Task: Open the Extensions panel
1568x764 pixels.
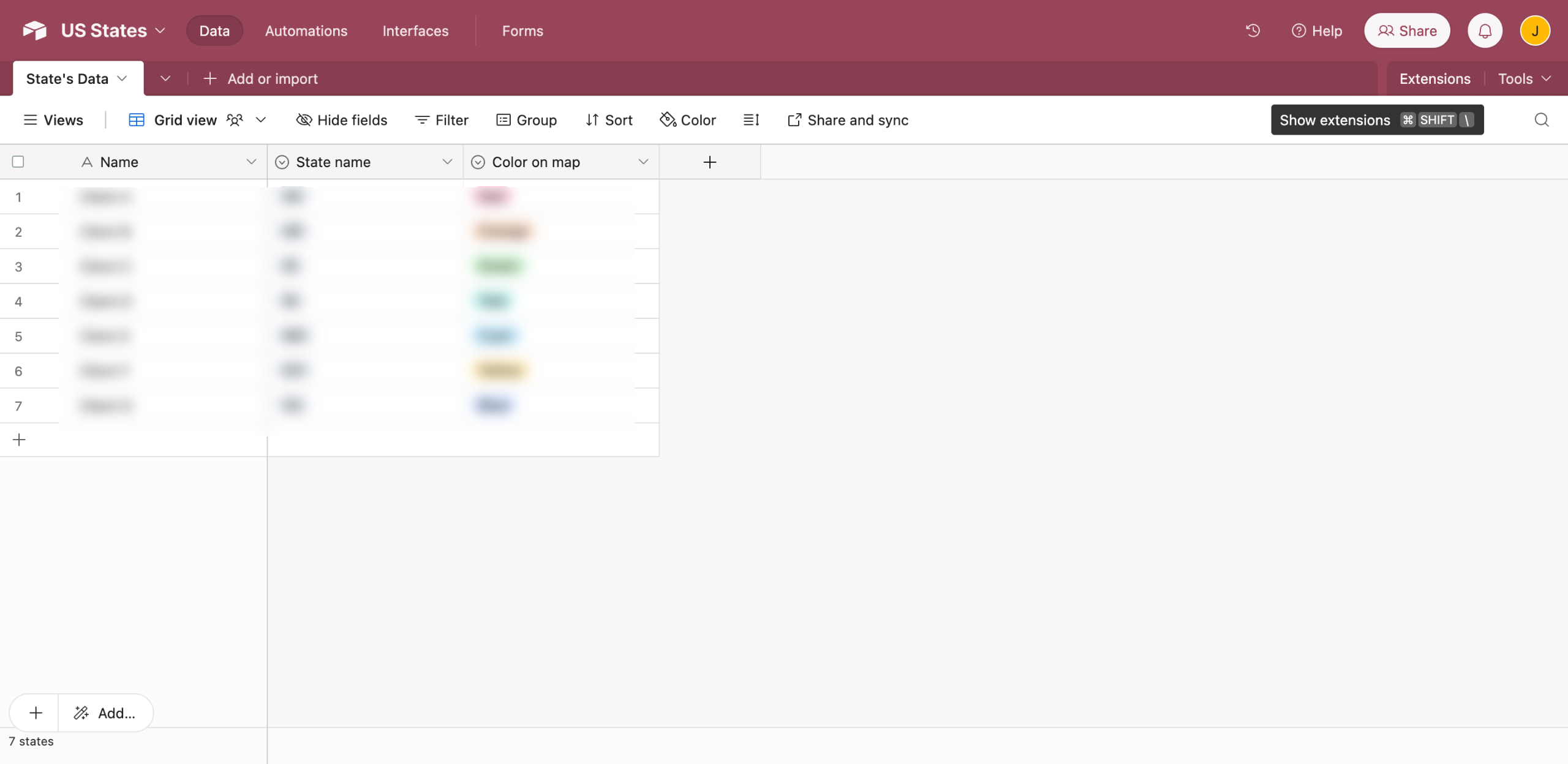Action: [x=1434, y=78]
